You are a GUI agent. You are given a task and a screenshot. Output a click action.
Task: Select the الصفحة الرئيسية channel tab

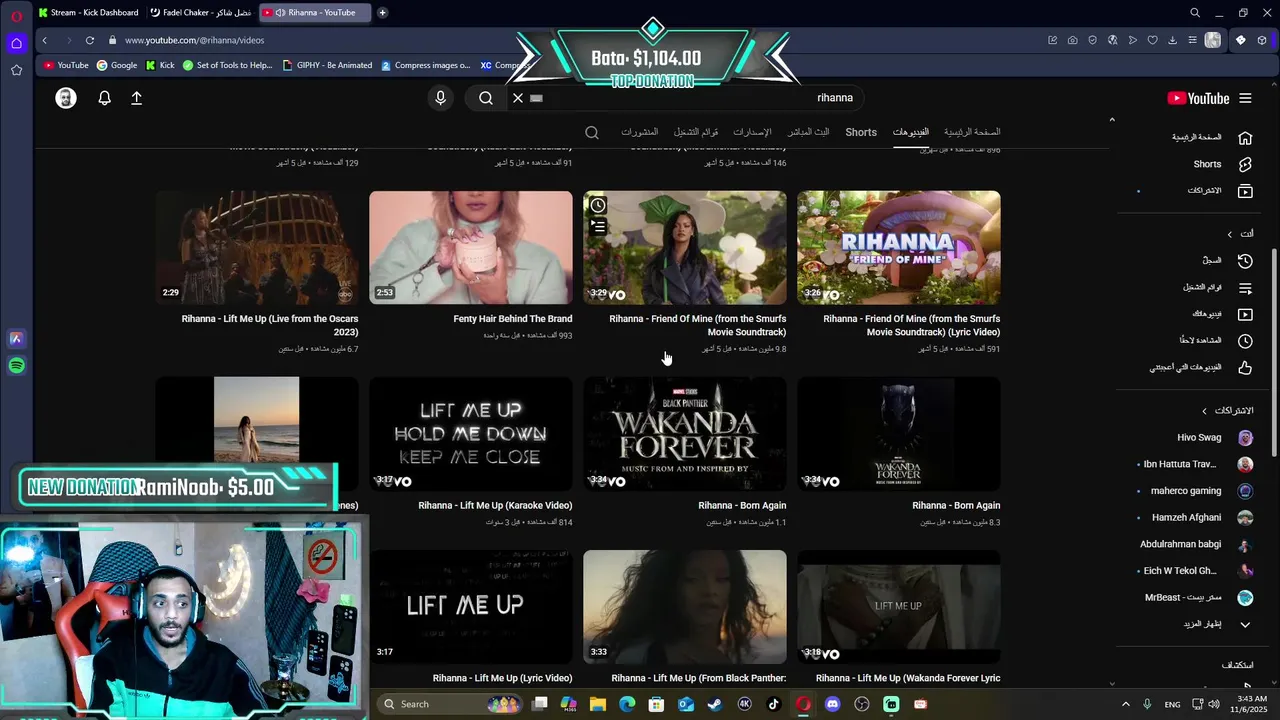[972, 132]
